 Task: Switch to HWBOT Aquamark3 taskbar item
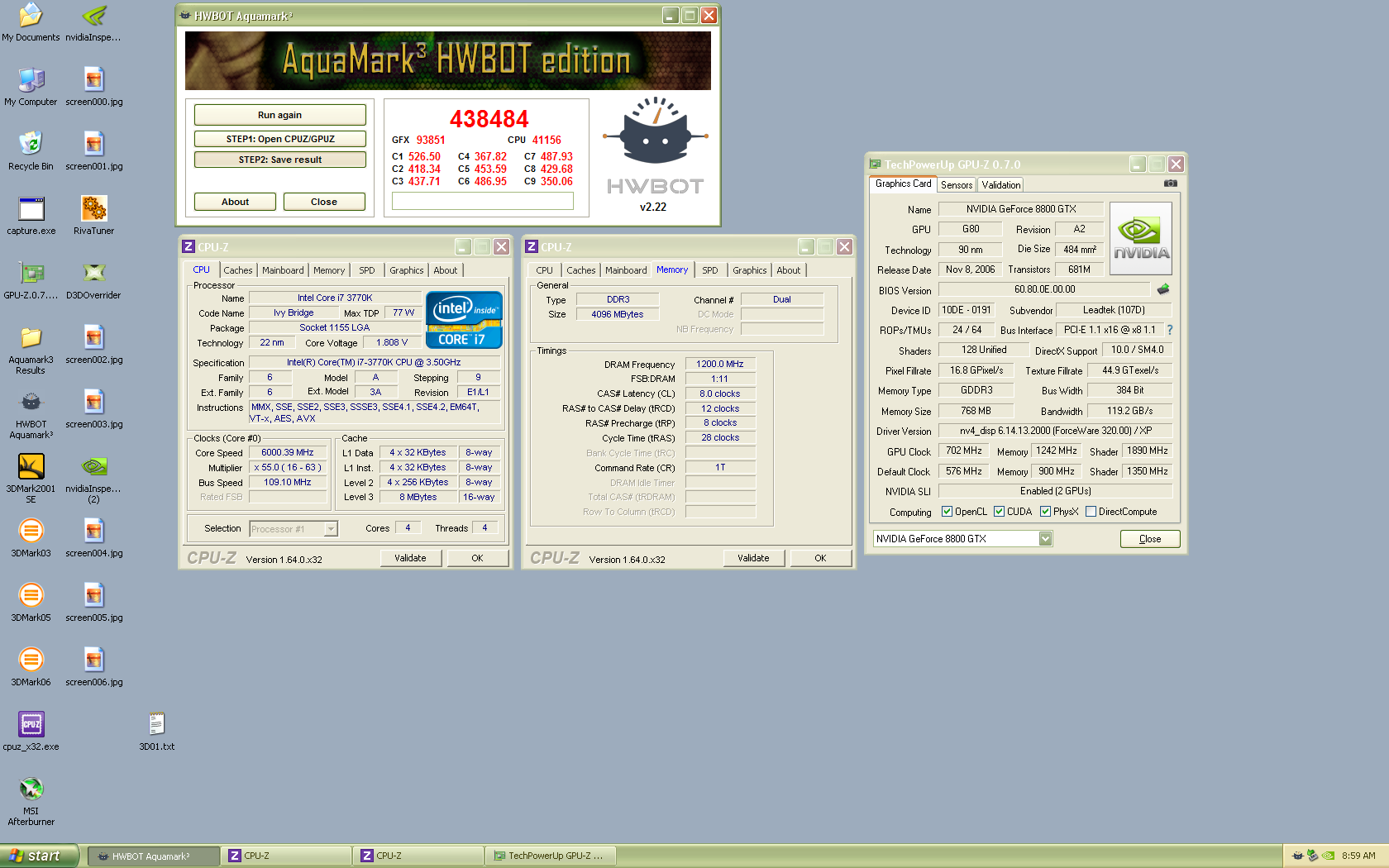pos(154,856)
